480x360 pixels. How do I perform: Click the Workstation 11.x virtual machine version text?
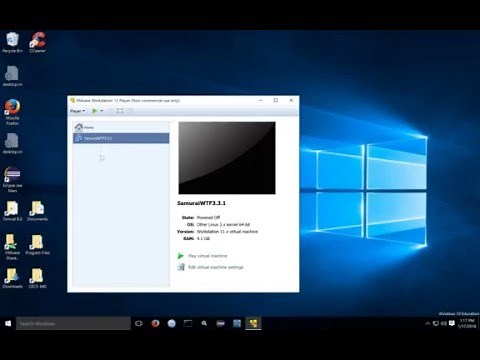pos(227,231)
